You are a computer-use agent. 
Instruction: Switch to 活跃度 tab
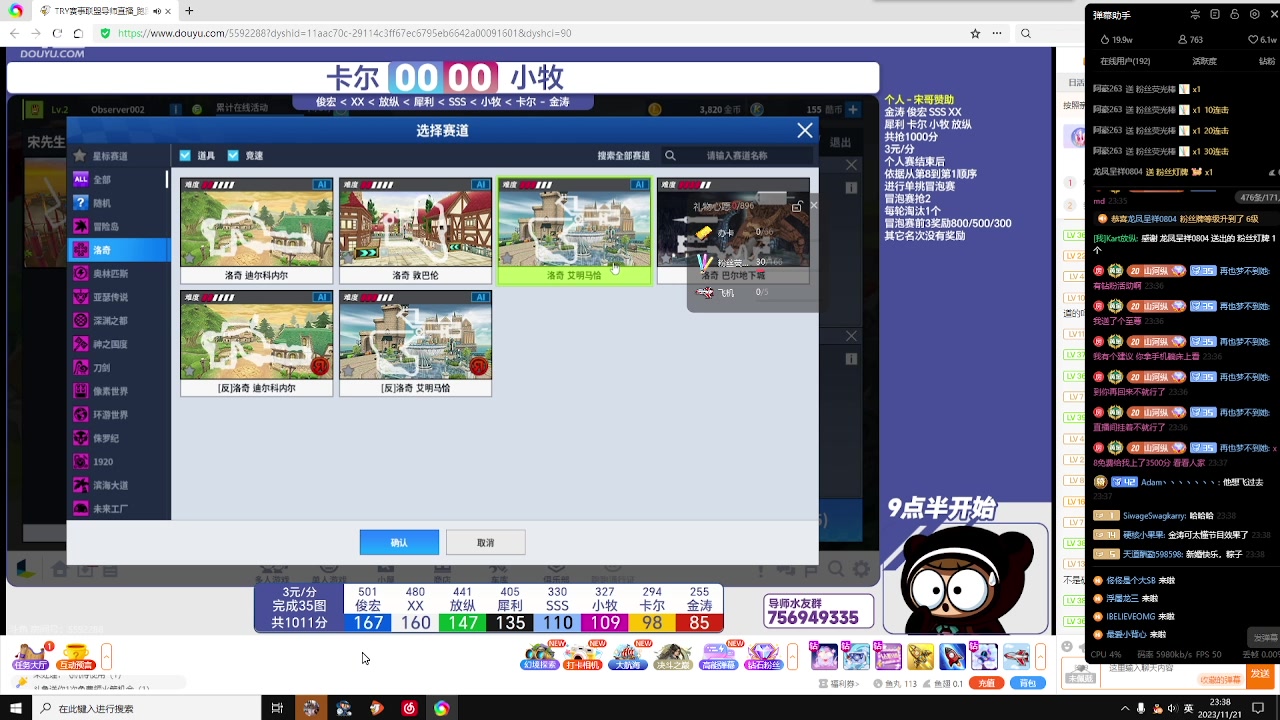pyautogui.click(x=1204, y=61)
